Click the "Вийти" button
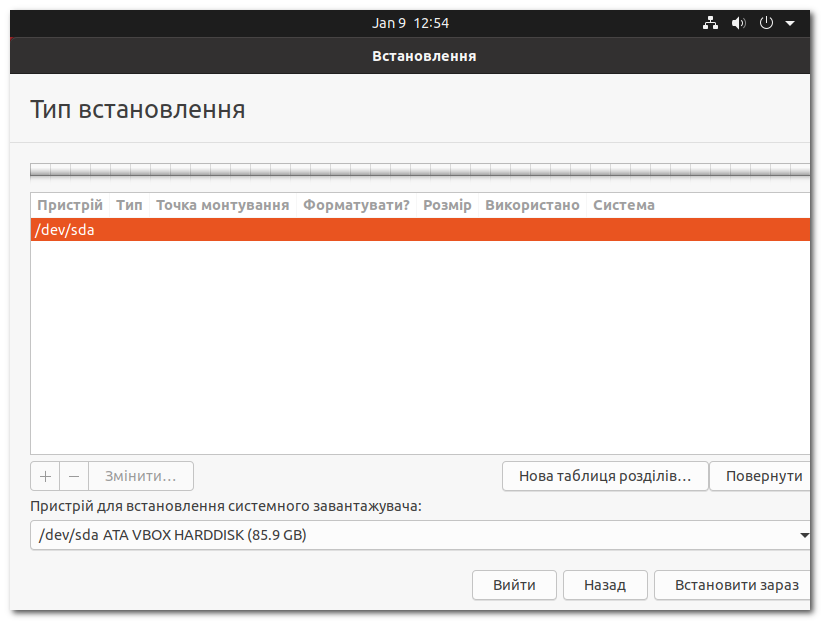Viewport: 821px width, 621px height. coord(514,585)
